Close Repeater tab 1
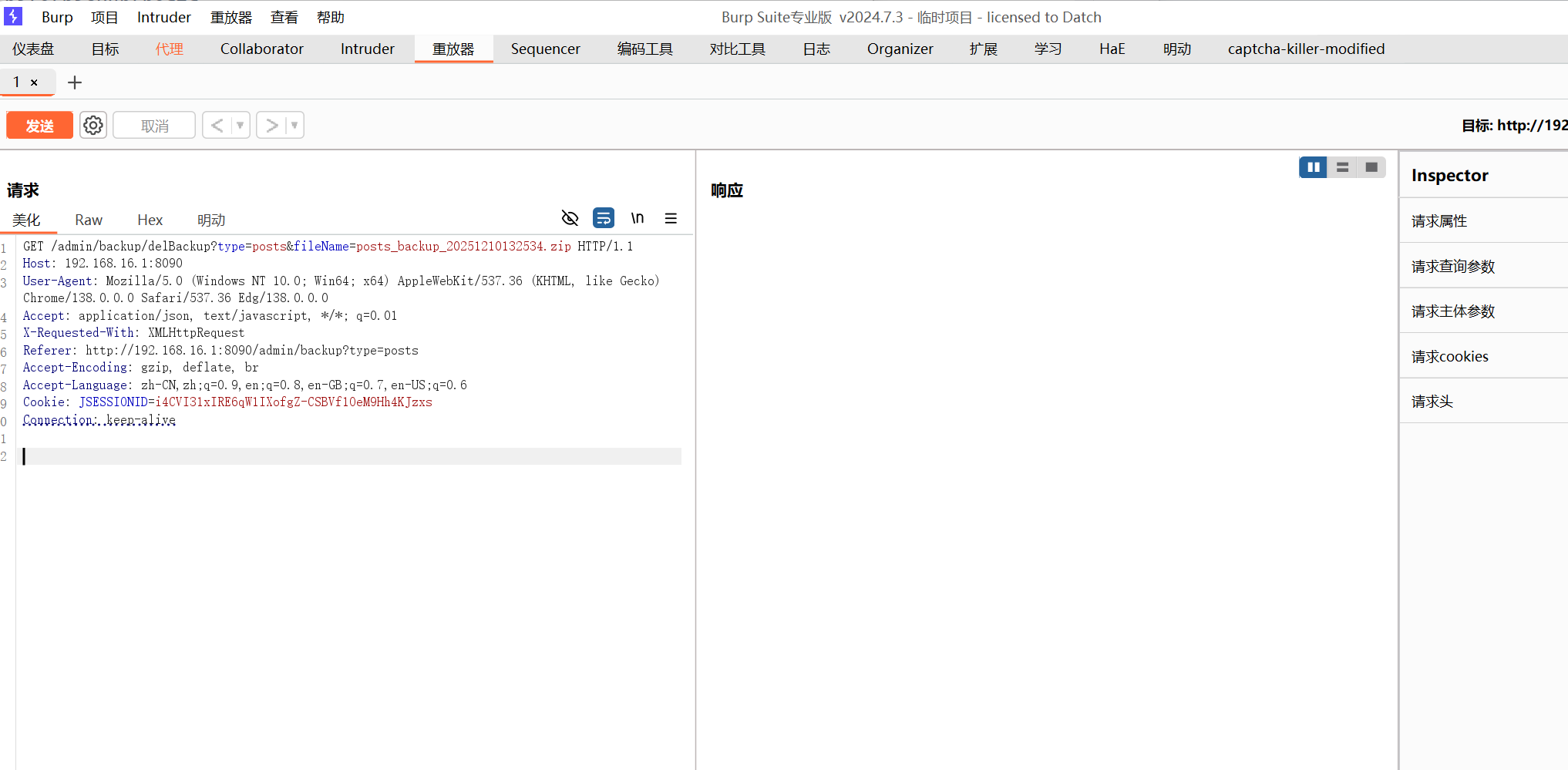The height and width of the screenshot is (770, 1568). click(34, 82)
